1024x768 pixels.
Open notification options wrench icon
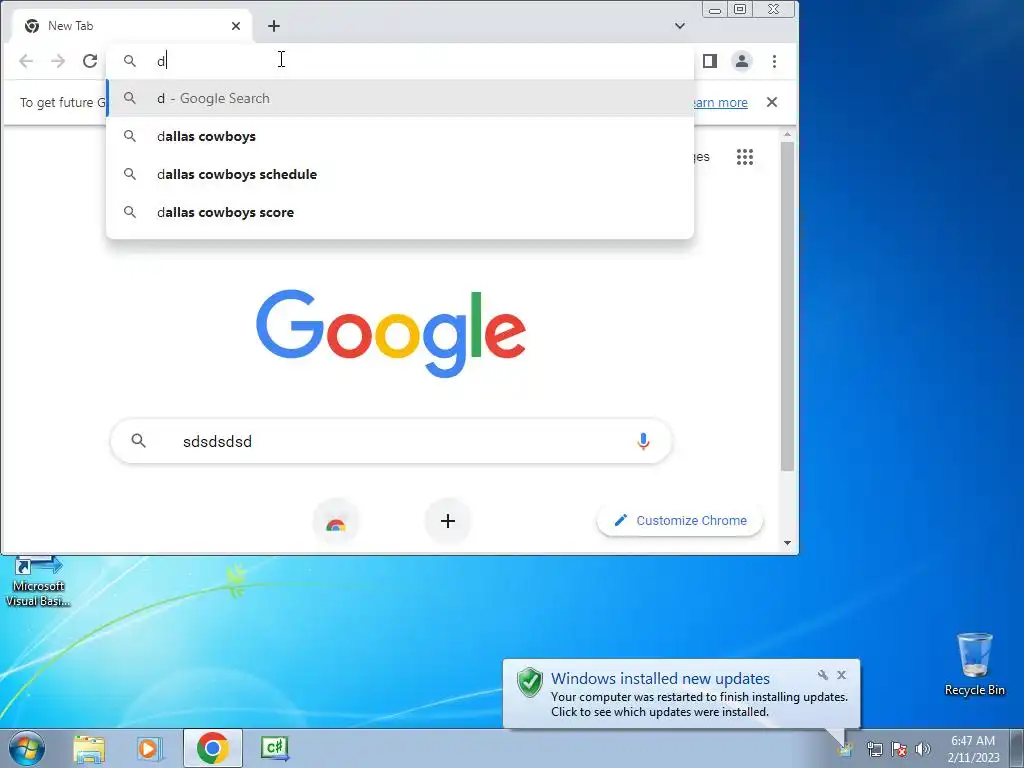click(x=823, y=675)
